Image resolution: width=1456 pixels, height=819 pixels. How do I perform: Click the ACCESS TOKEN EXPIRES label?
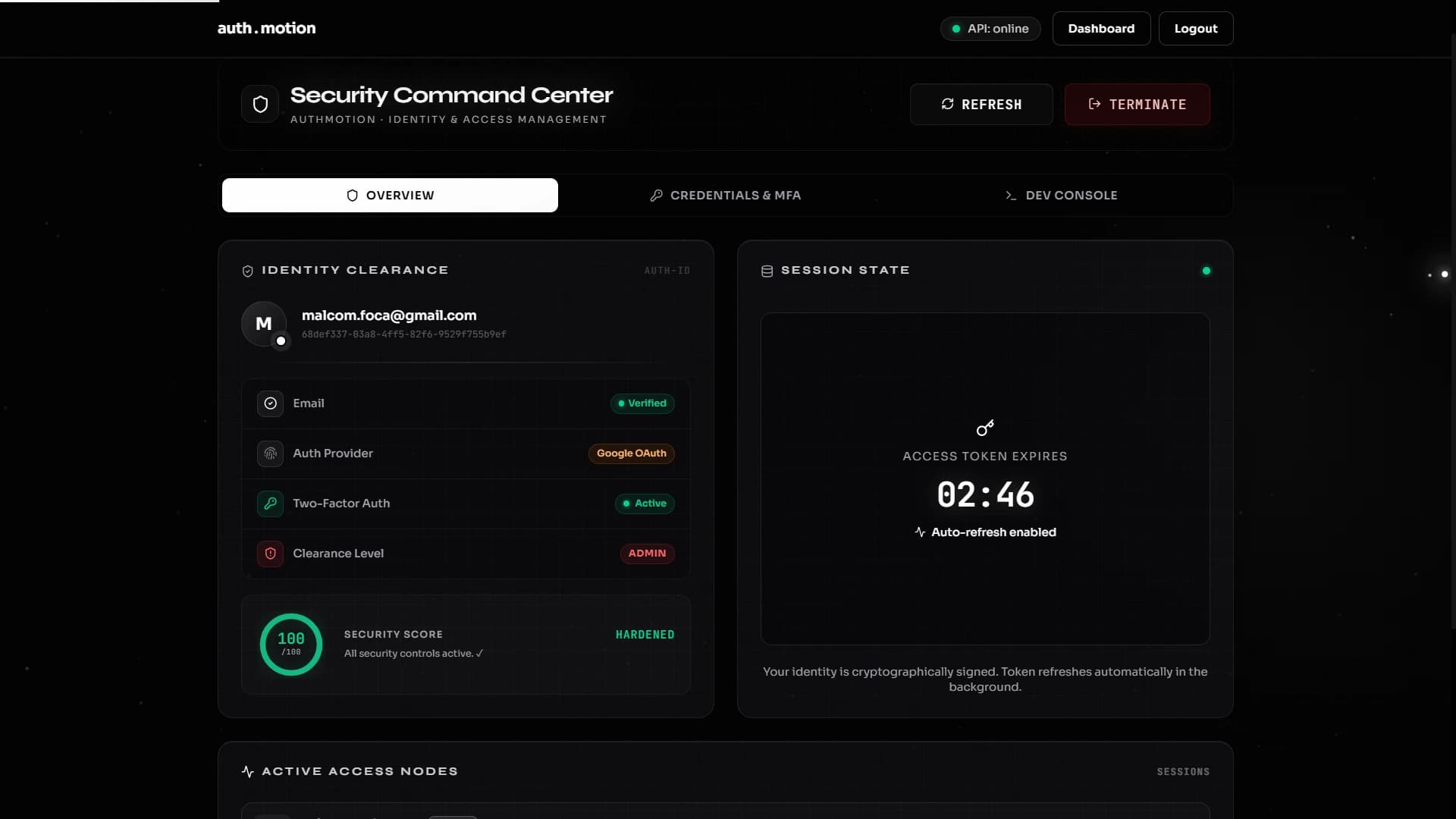click(985, 457)
